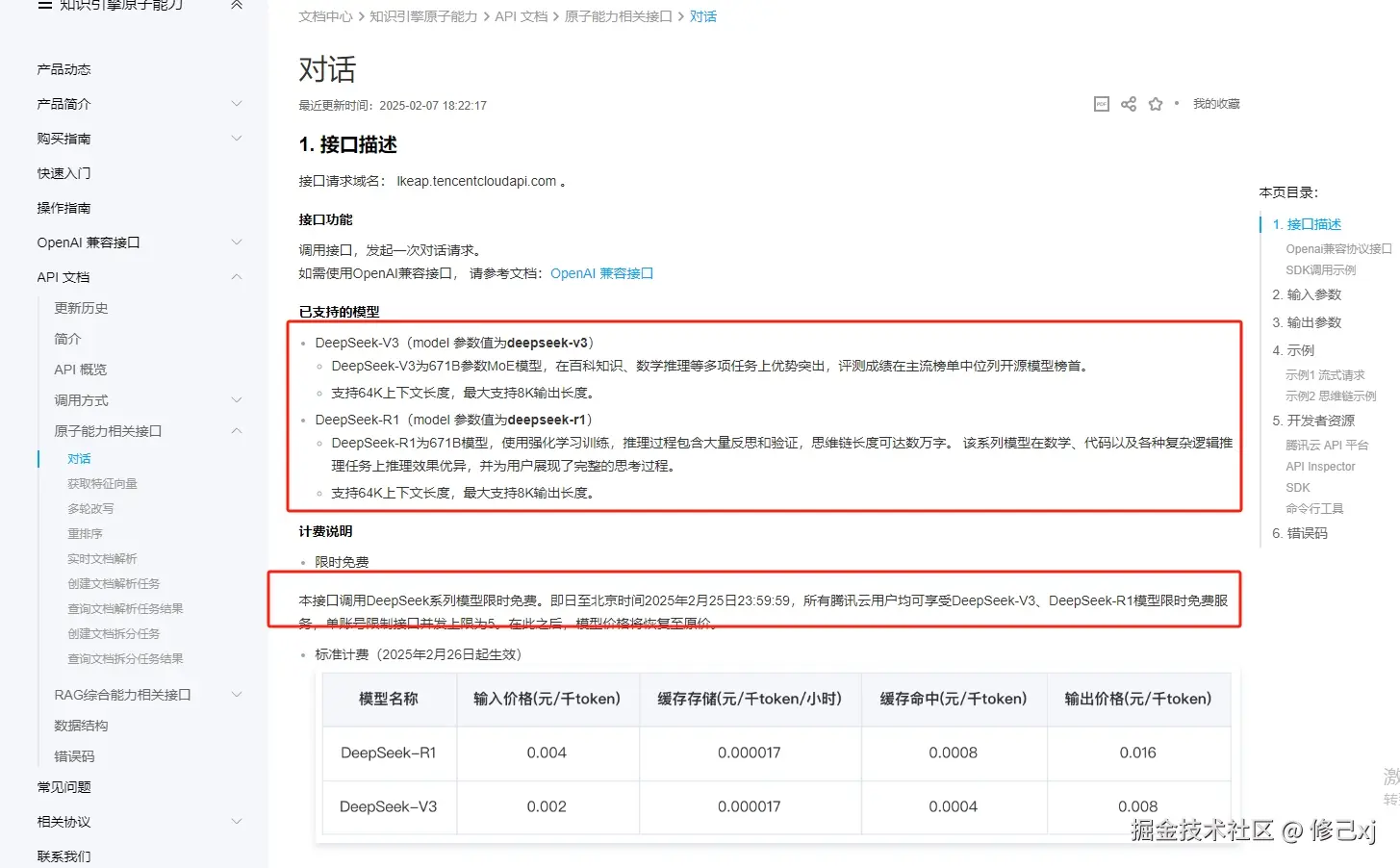Image resolution: width=1400 pixels, height=868 pixels.
Task: Open 常见问题 in sidebar
Action: (x=64, y=787)
